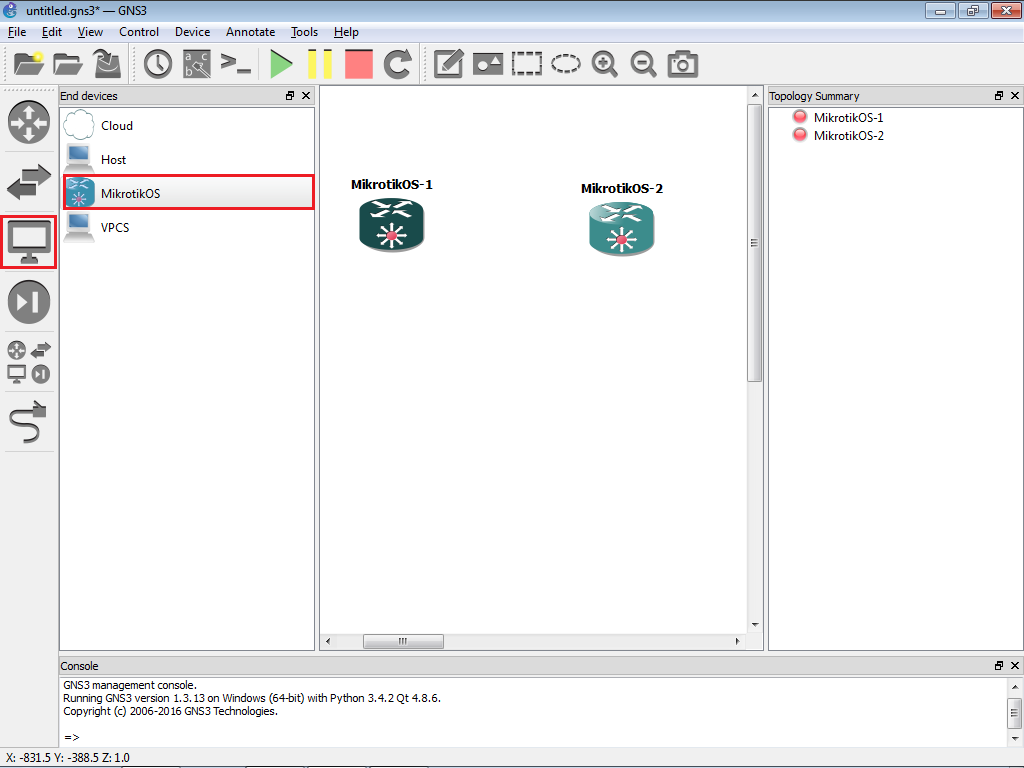Browse routers in the device sidebar

[29, 122]
